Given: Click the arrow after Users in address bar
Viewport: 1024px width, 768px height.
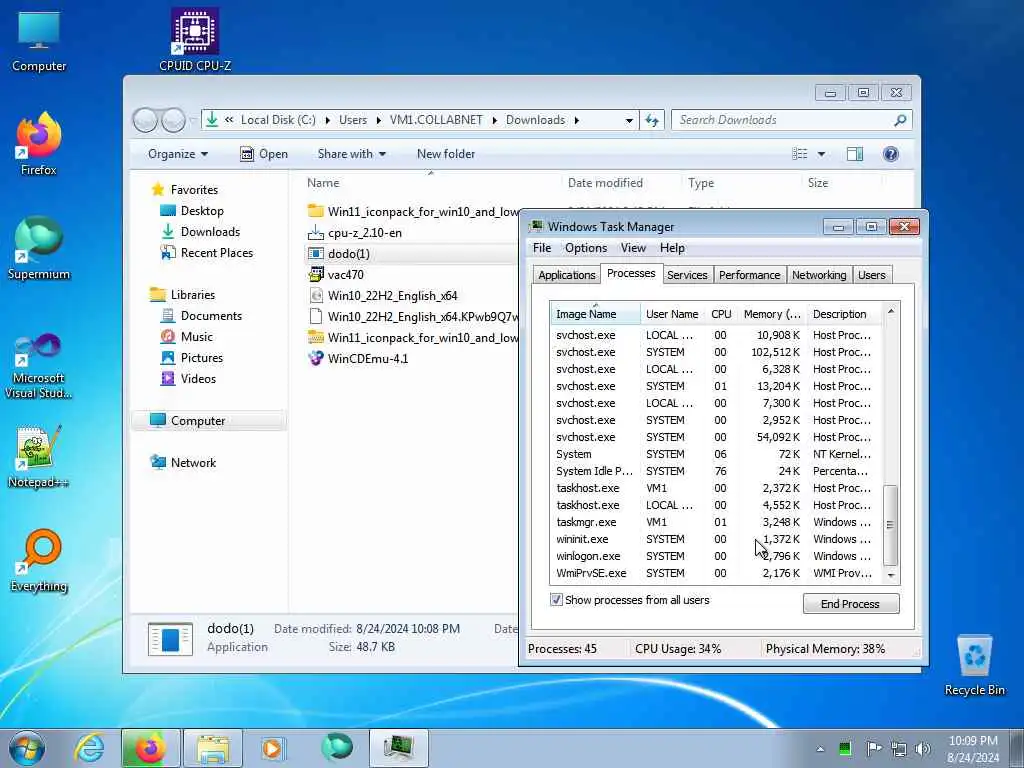Looking at the screenshot, I should (x=379, y=120).
